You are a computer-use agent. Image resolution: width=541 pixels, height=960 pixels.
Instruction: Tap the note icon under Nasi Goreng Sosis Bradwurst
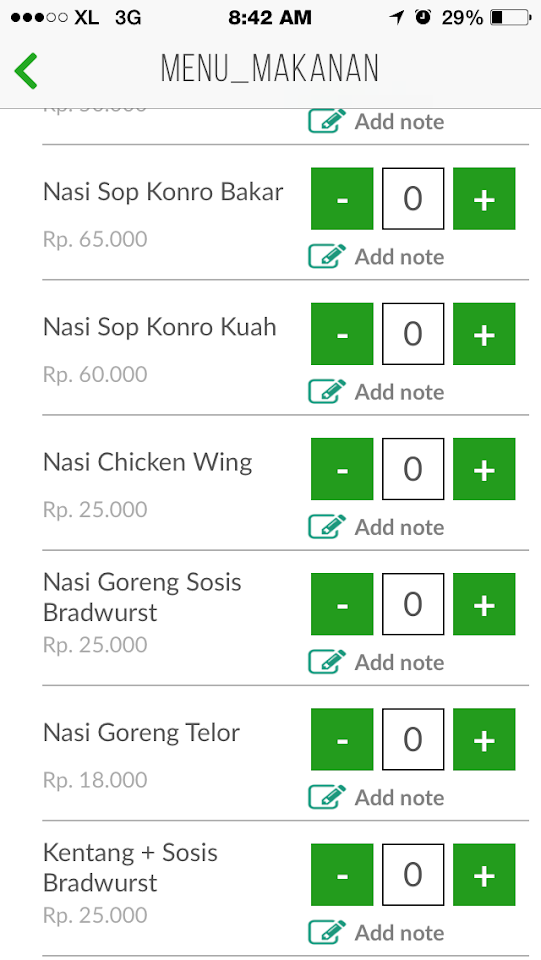[327, 662]
